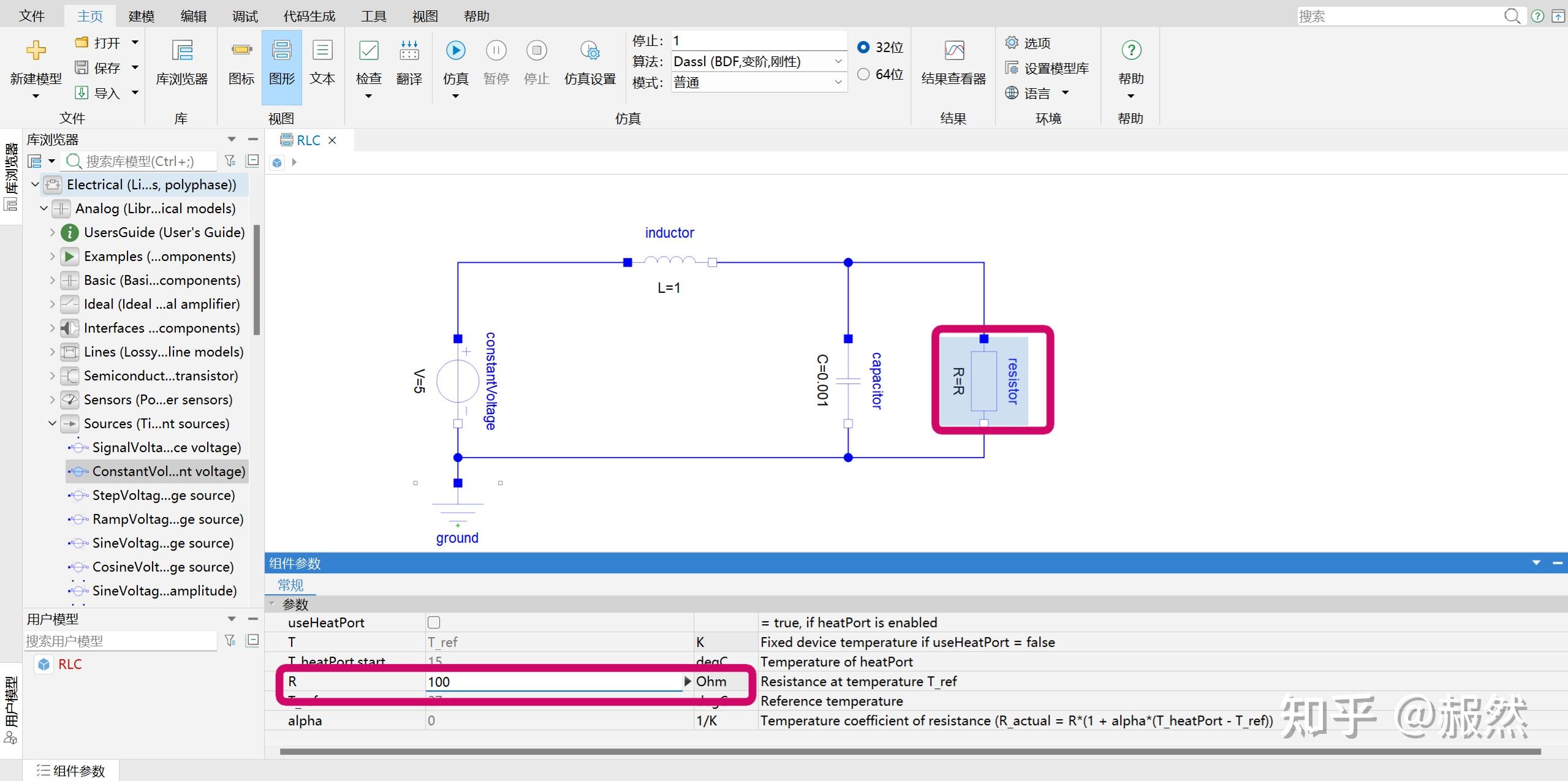Open 选项 options
Screen dimensions: 1568x781
tap(1029, 43)
